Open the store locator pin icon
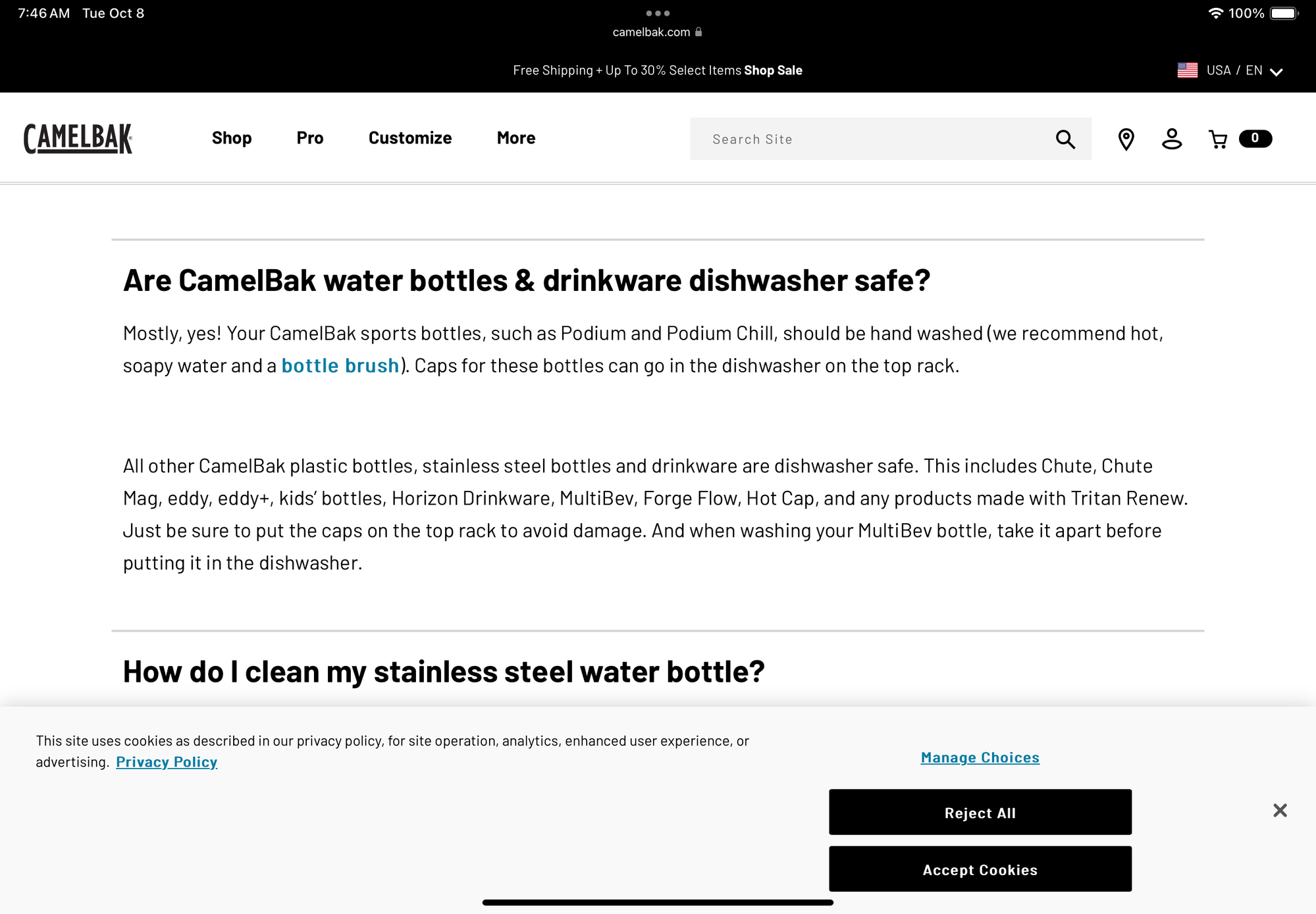The height and width of the screenshot is (914, 1316). pyautogui.click(x=1126, y=139)
